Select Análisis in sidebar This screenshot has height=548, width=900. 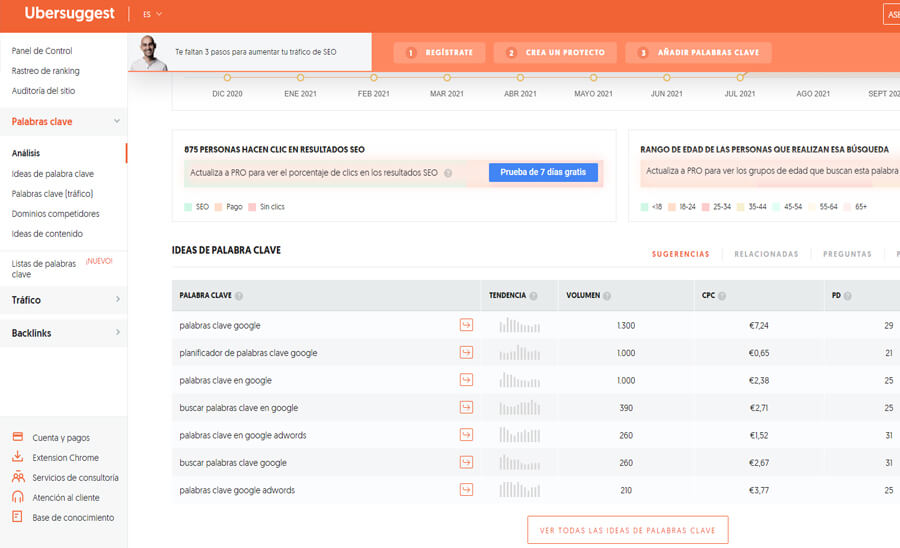coord(26,153)
